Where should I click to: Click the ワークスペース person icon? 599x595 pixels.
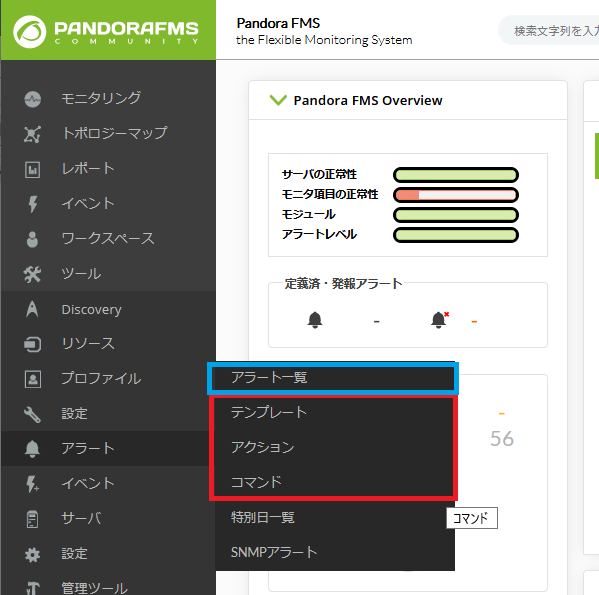32,239
